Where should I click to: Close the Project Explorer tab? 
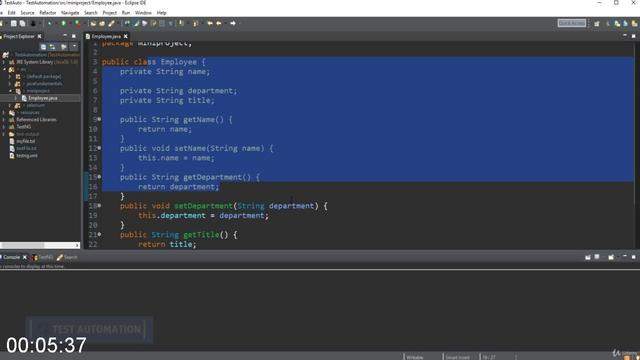coord(40,36)
